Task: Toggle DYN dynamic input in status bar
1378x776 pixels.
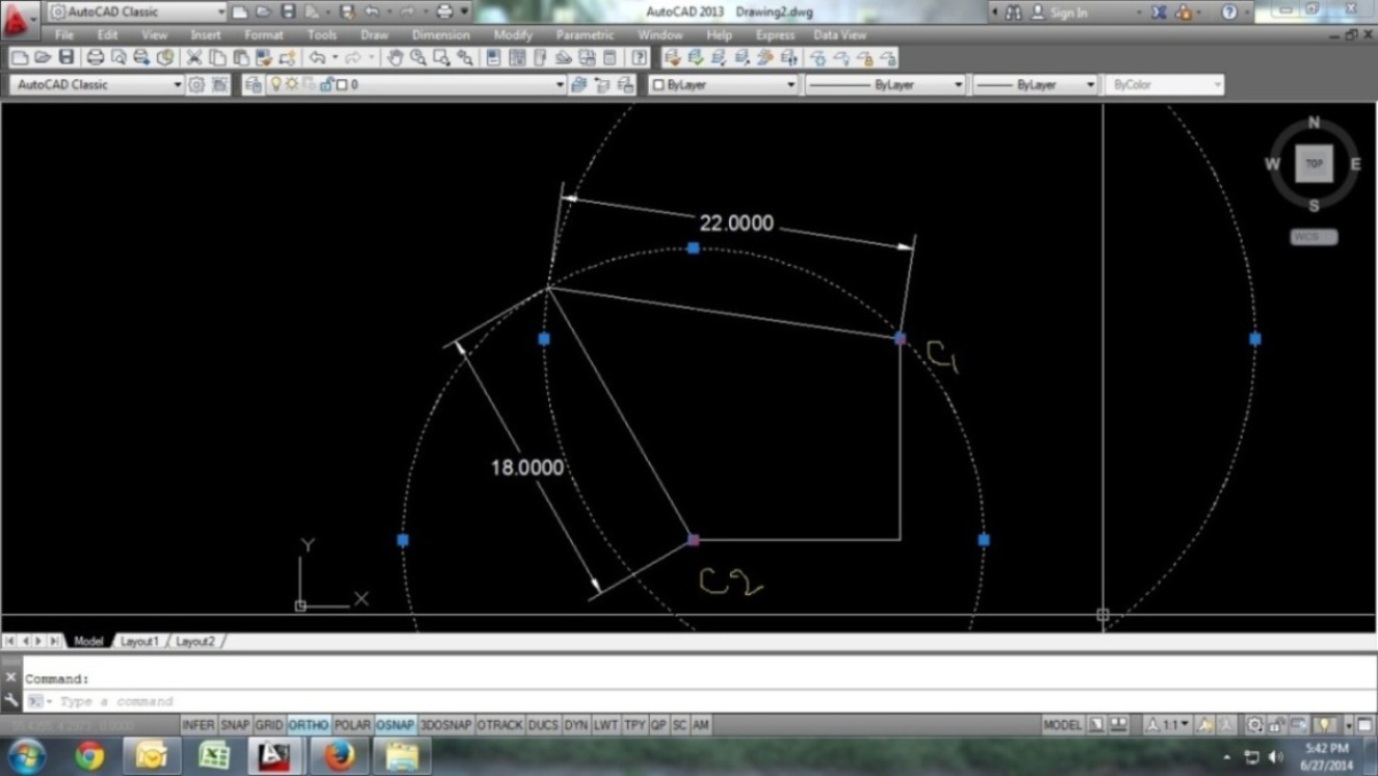Action: point(577,725)
